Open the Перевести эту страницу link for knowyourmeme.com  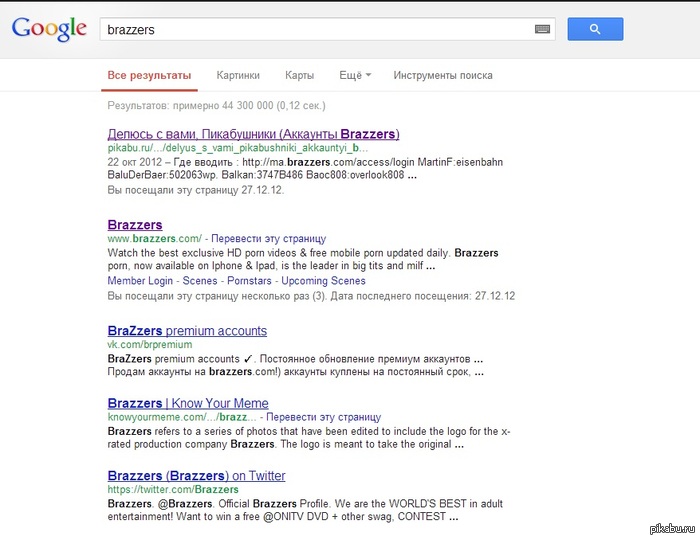coord(324,417)
